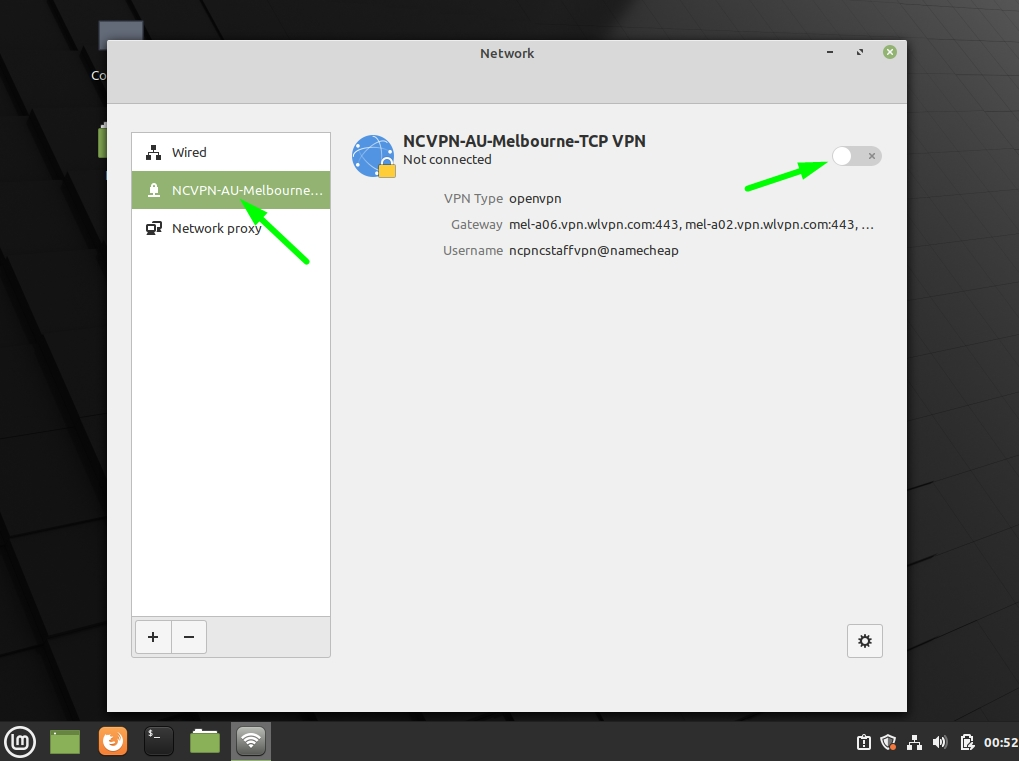Open the Linux Mint menu

[19, 741]
